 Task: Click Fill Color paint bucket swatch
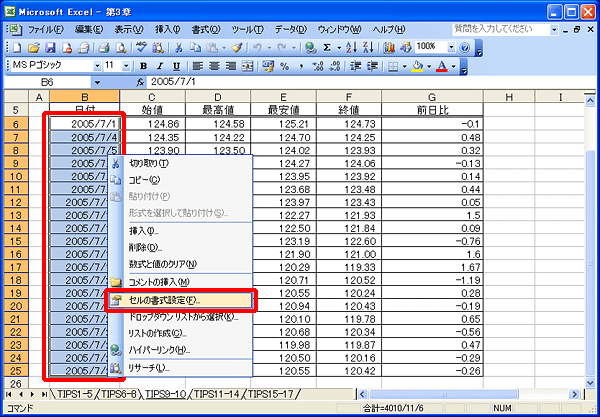pyautogui.click(x=417, y=67)
